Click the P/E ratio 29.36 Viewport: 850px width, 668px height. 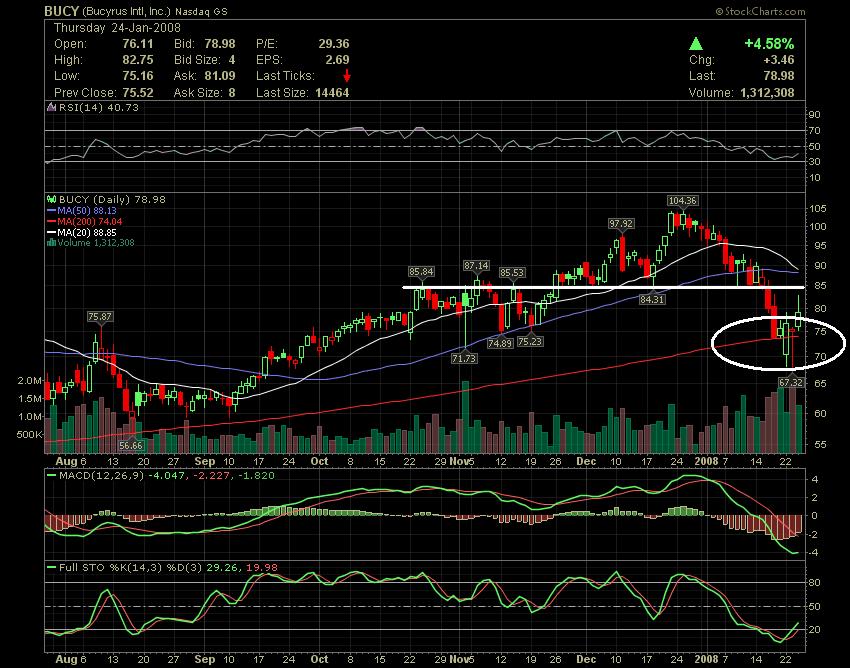333,44
